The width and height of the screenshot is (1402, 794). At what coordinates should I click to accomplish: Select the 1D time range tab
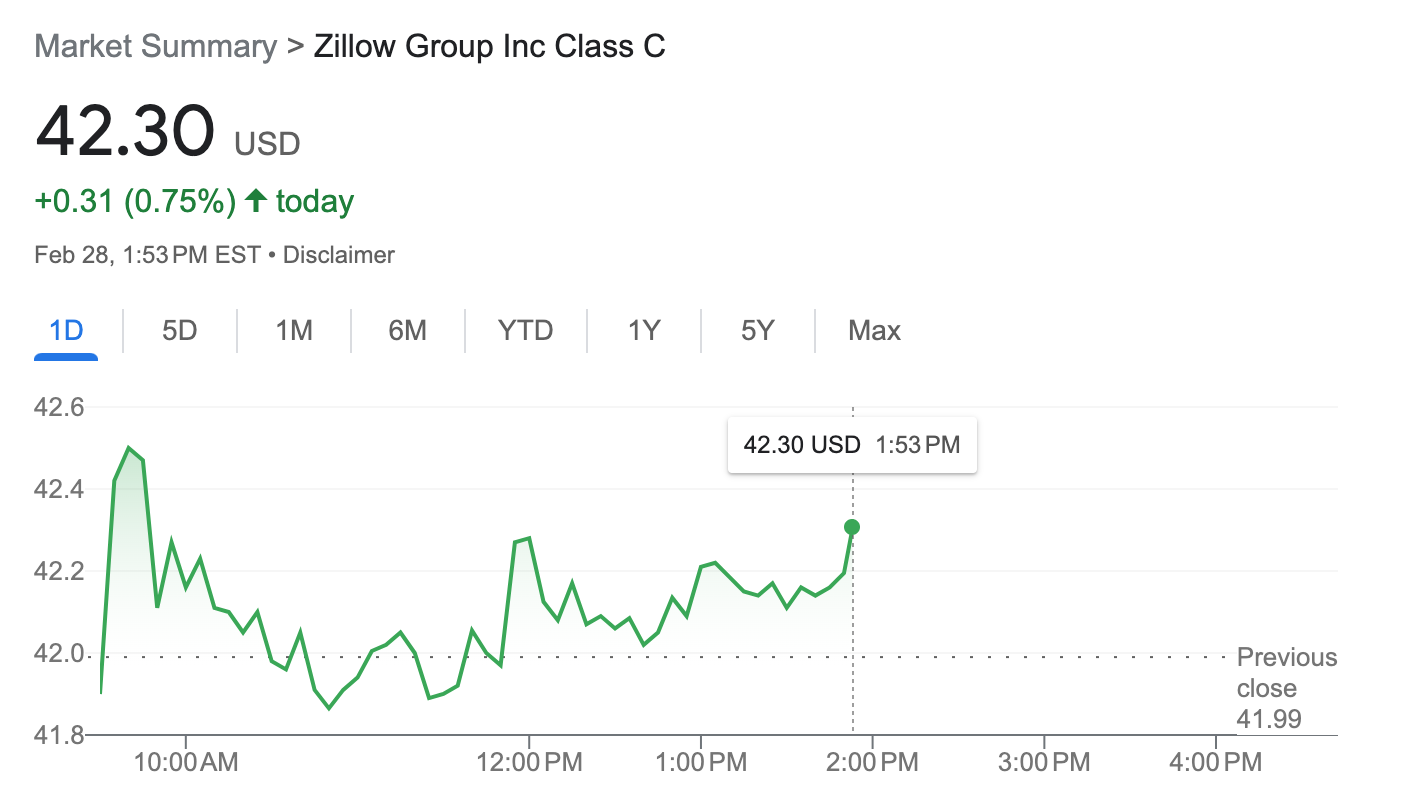66,330
